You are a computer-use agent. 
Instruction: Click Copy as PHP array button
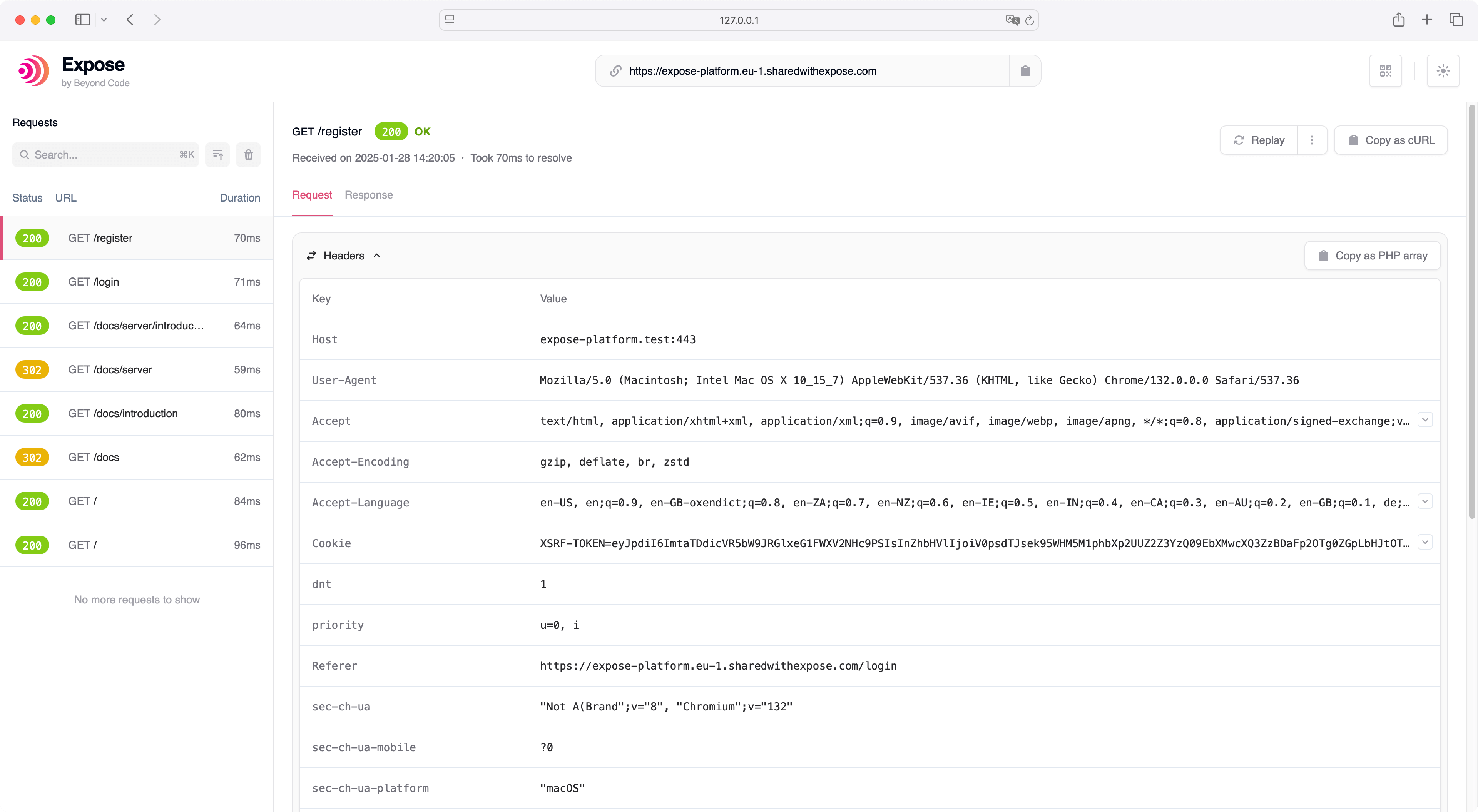point(1373,256)
